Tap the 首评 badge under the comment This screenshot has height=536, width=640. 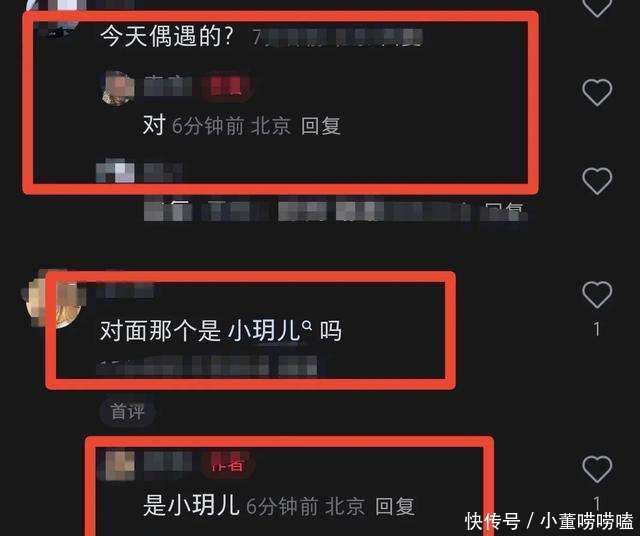click(x=127, y=412)
